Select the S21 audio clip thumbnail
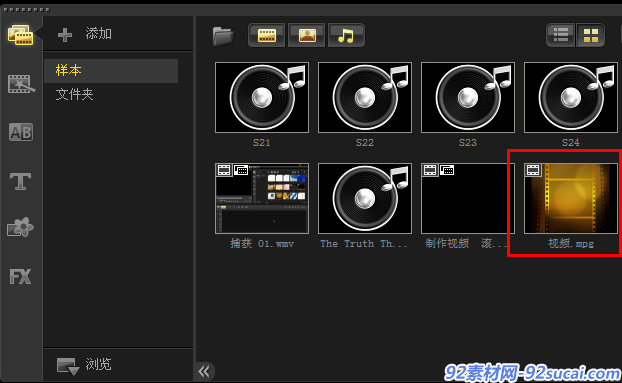The width and height of the screenshot is (622, 383). pos(262,97)
